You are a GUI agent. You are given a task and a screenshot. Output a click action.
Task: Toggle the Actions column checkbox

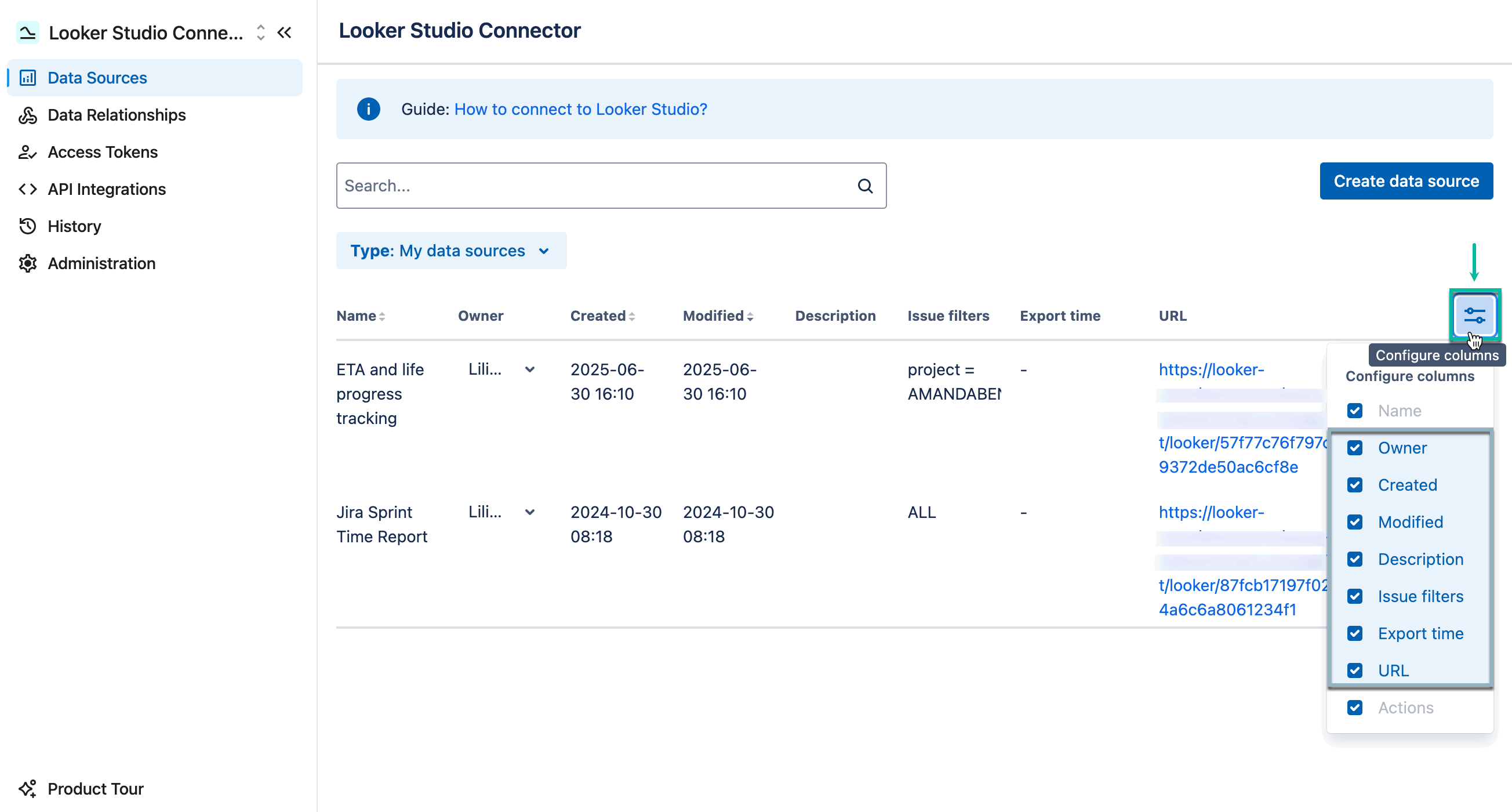click(x=1355, y=708)
